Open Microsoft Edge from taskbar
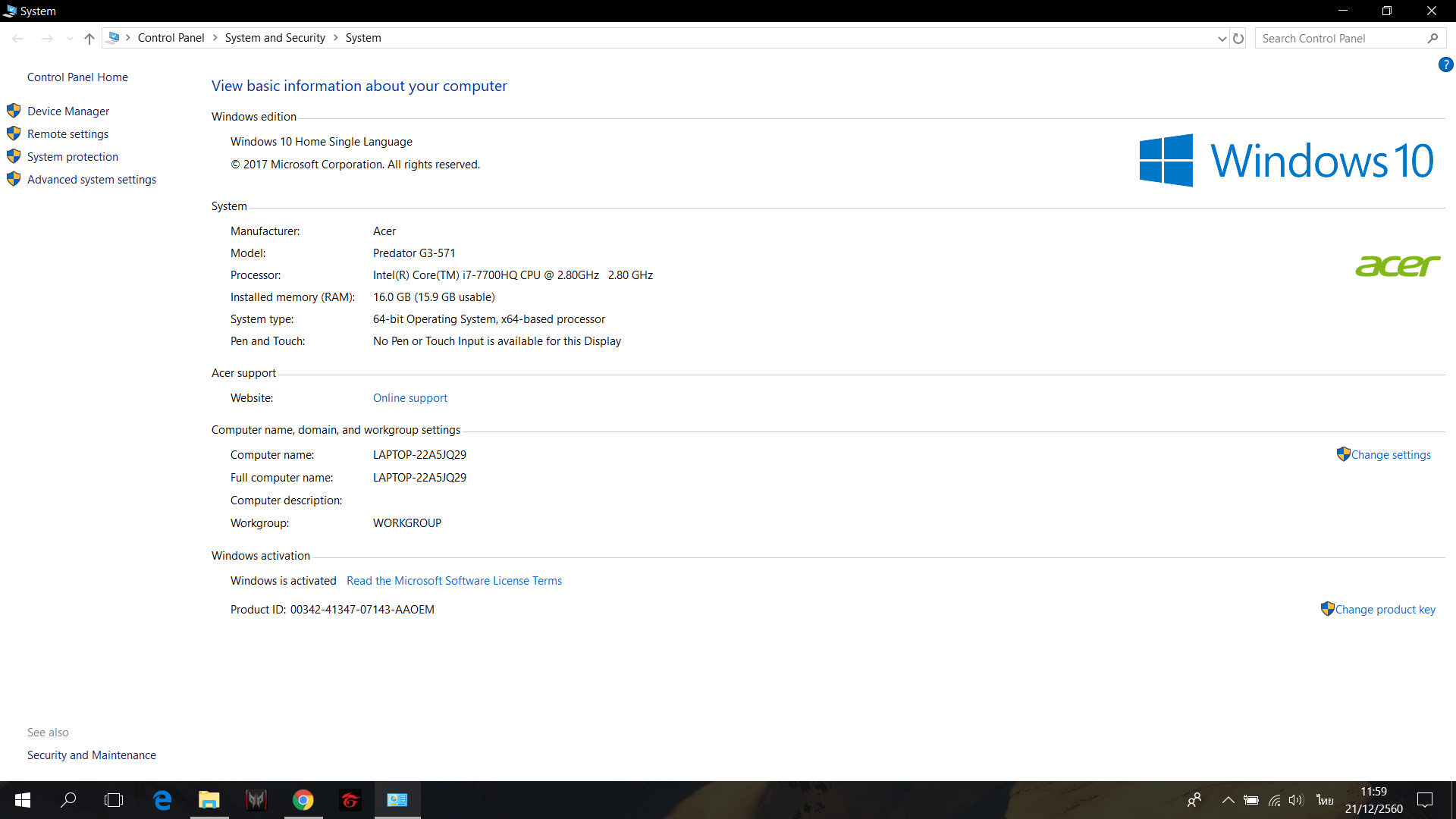Screen dimensions: 1456x819 [x=162, y=800]
